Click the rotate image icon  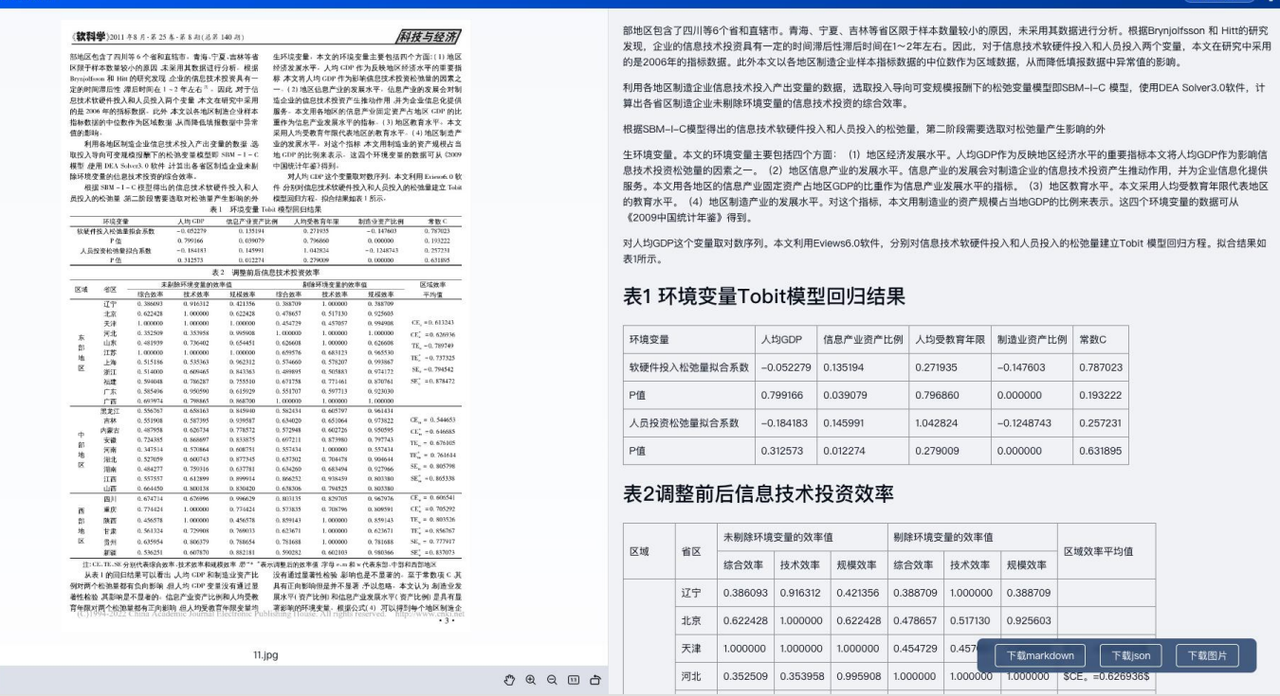(x=595, y=680)
